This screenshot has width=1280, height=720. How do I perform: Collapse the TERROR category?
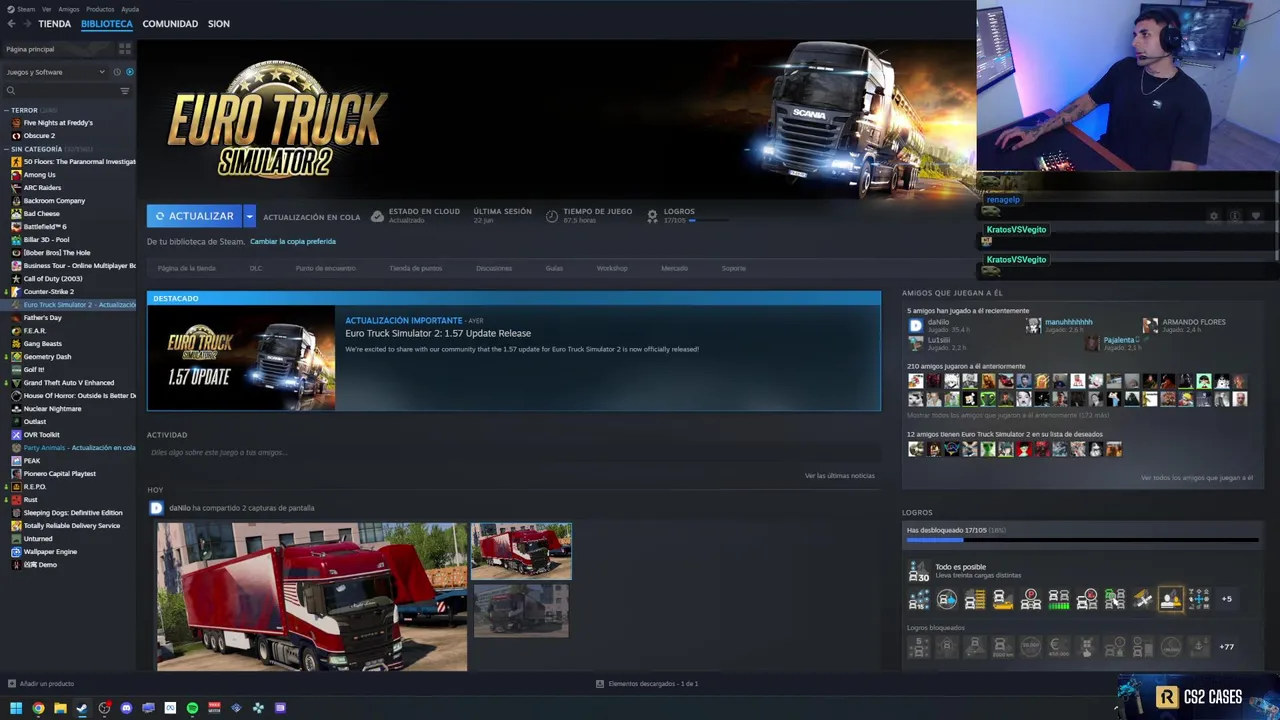[6, 110]
